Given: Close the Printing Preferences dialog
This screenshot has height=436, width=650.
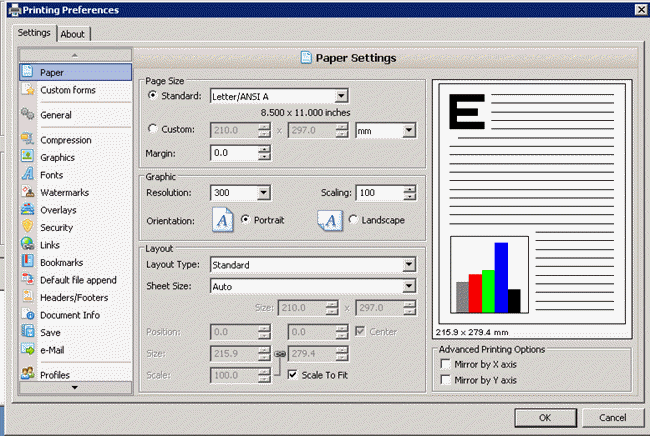Looking at the screenshot, I should [641, 10].
